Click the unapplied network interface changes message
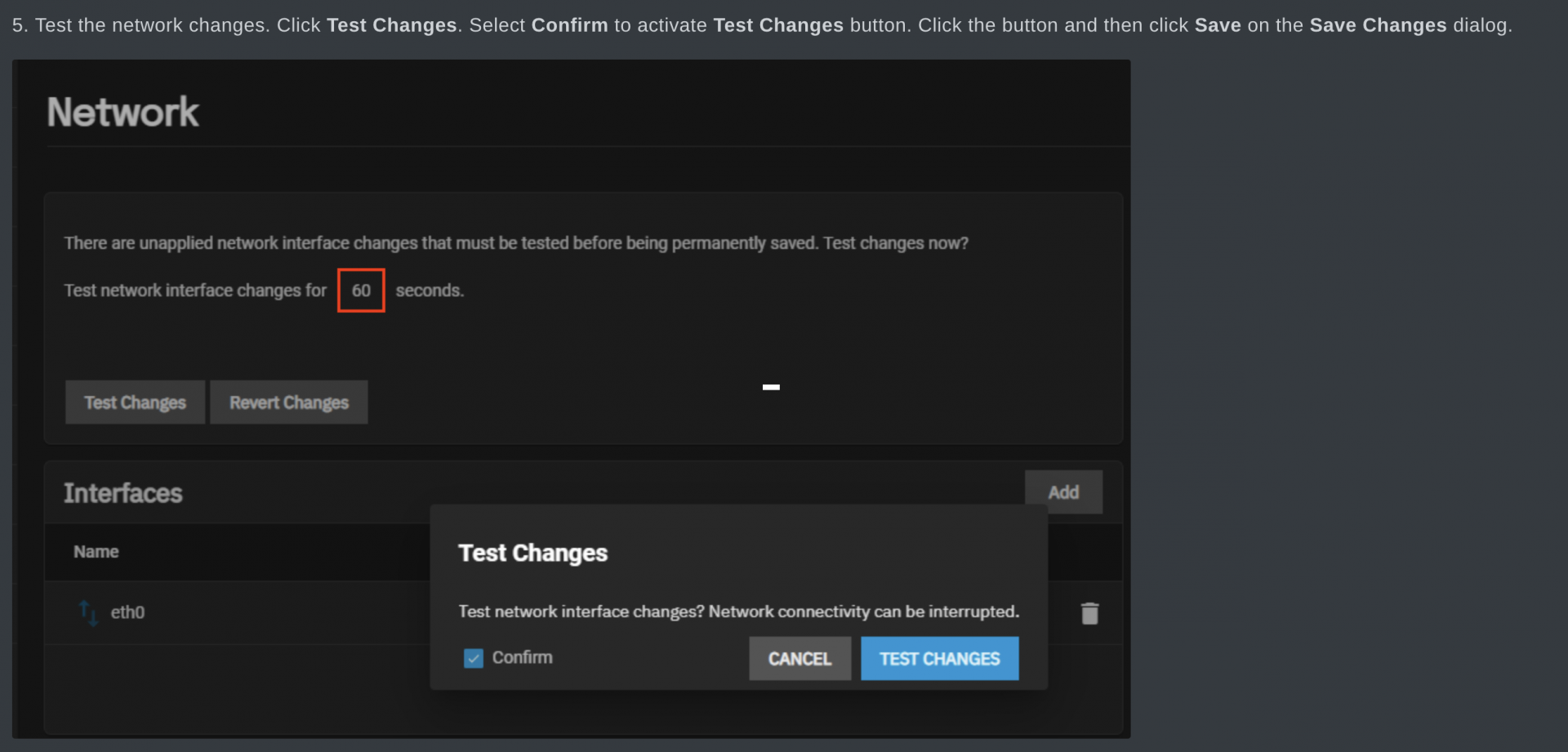The image size is (1568, 752). 516,243
